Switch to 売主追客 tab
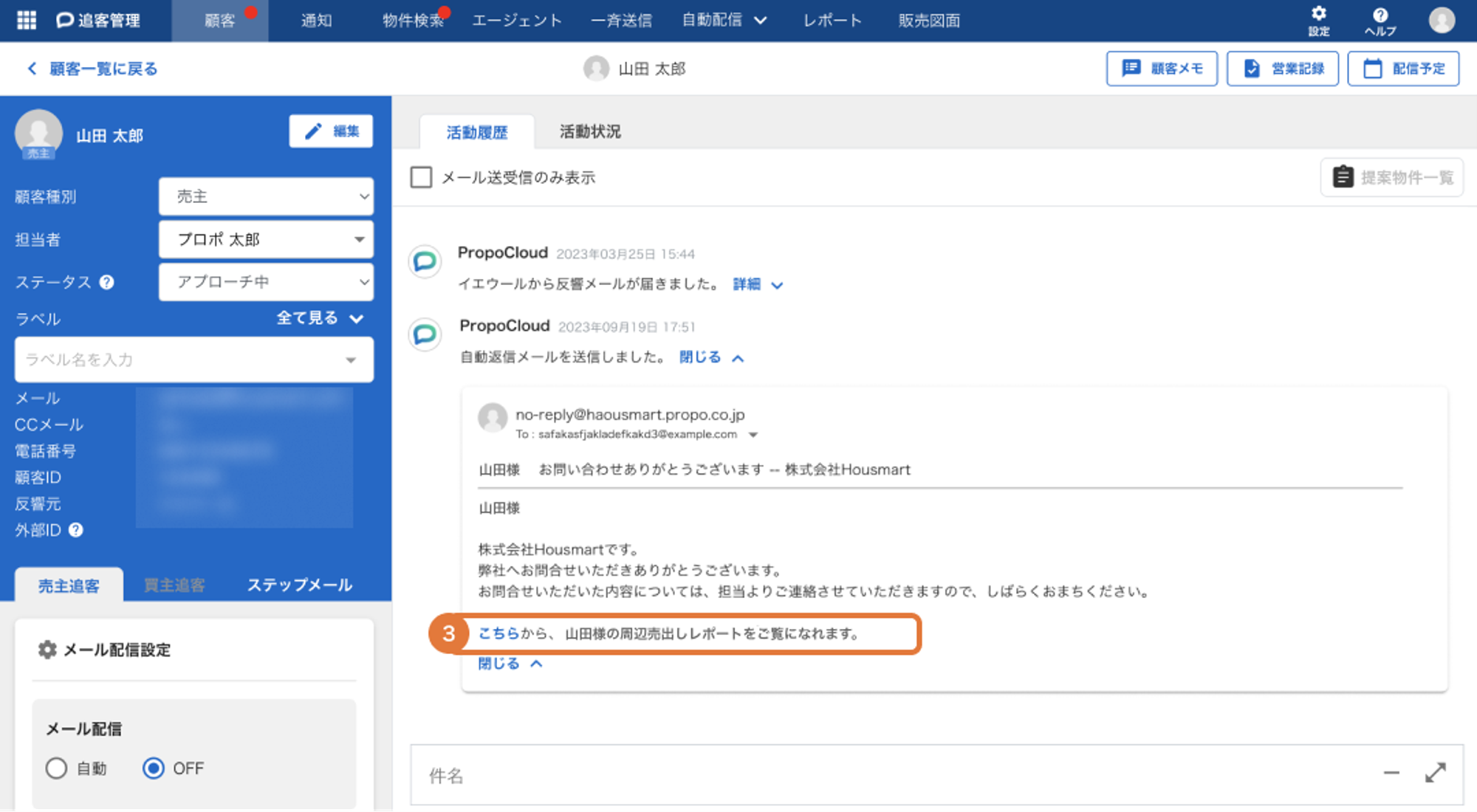1477x812 pixels. point(69,586)
